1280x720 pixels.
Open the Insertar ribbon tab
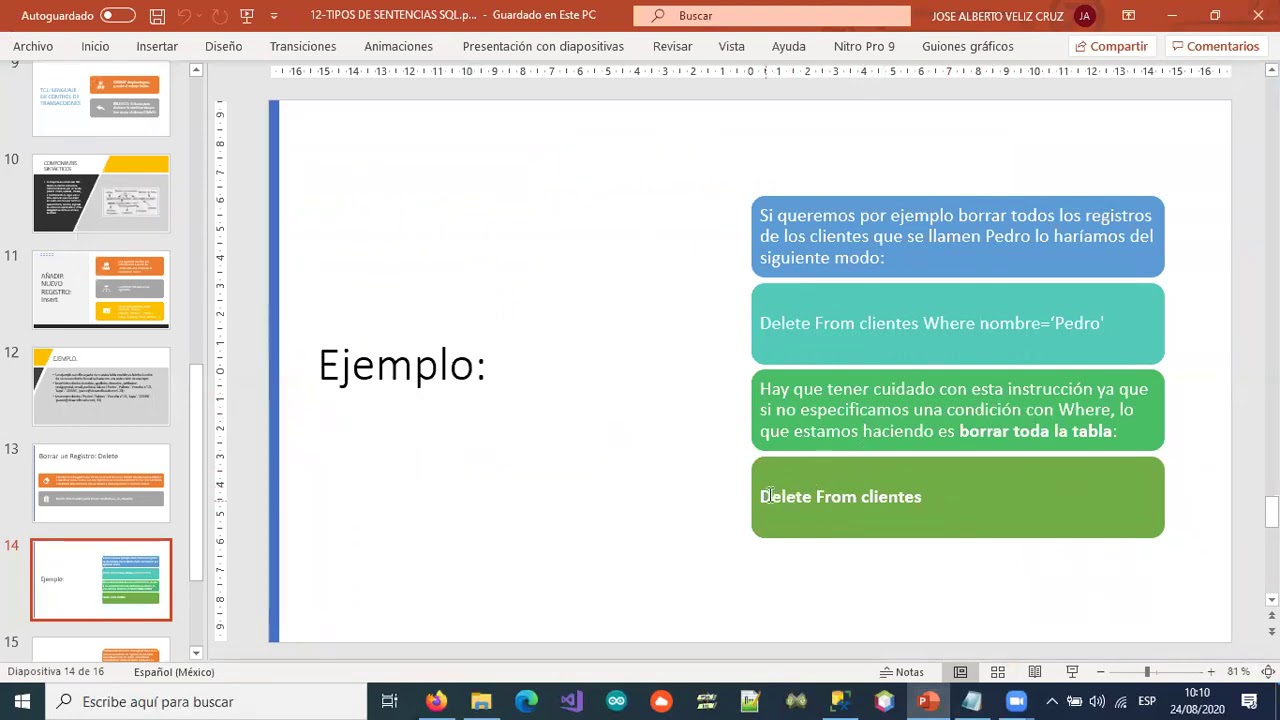(x=157, y=46)
